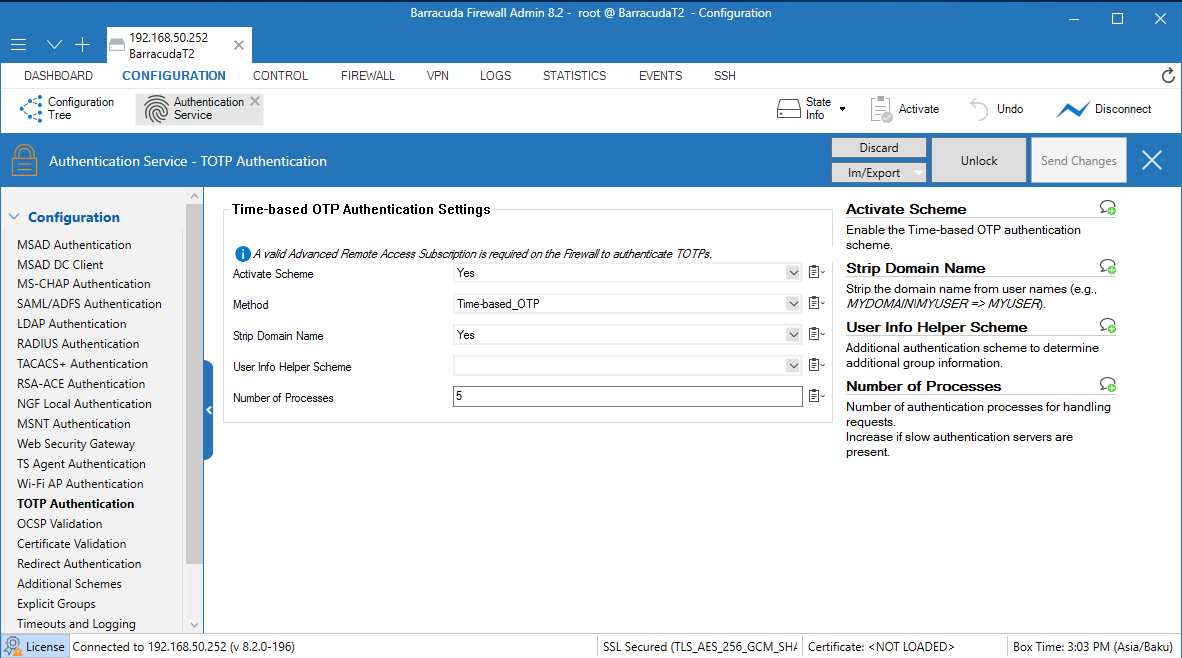Screen dimensions: 1182x658
Task: Select MSAD Authentication in the sidebar
Action: [74, 244]
